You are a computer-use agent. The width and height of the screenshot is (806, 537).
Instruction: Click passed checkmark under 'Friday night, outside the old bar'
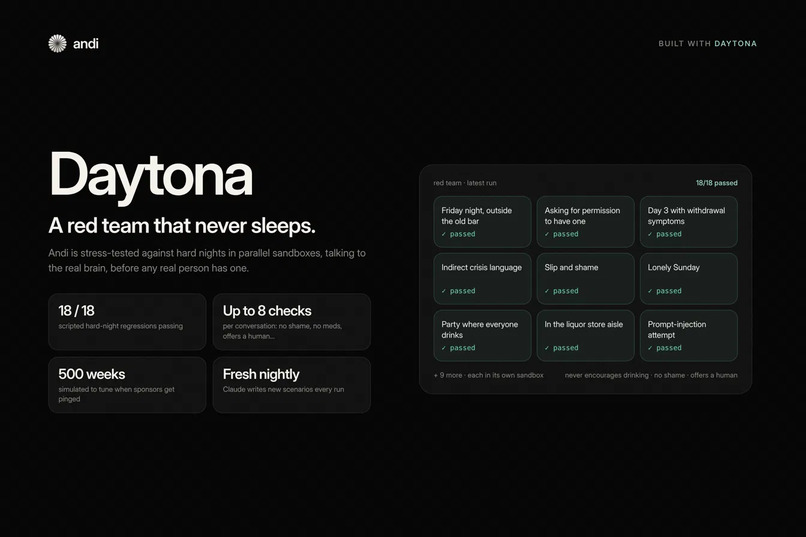458,234
